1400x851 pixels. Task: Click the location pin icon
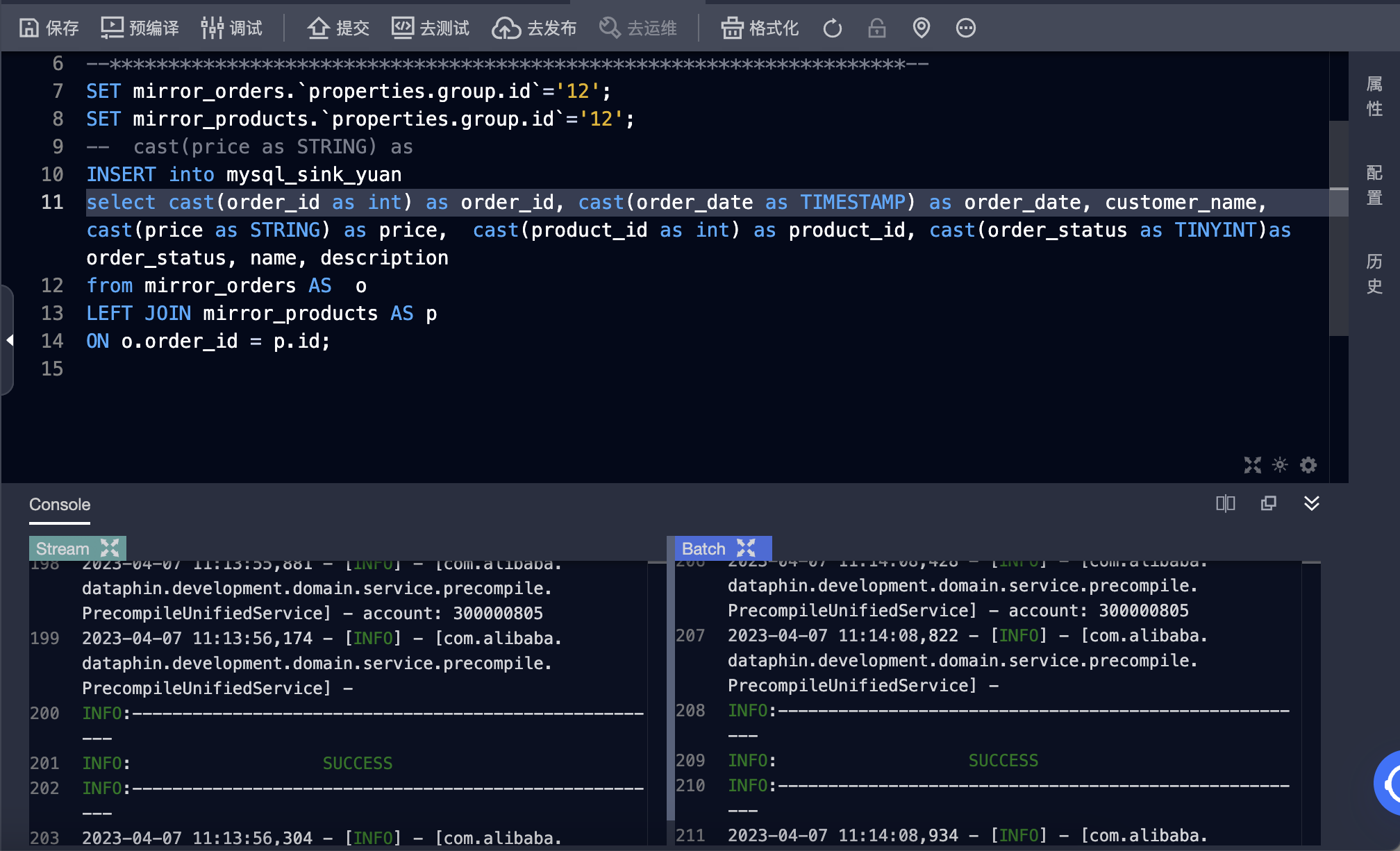coord(922,28)
